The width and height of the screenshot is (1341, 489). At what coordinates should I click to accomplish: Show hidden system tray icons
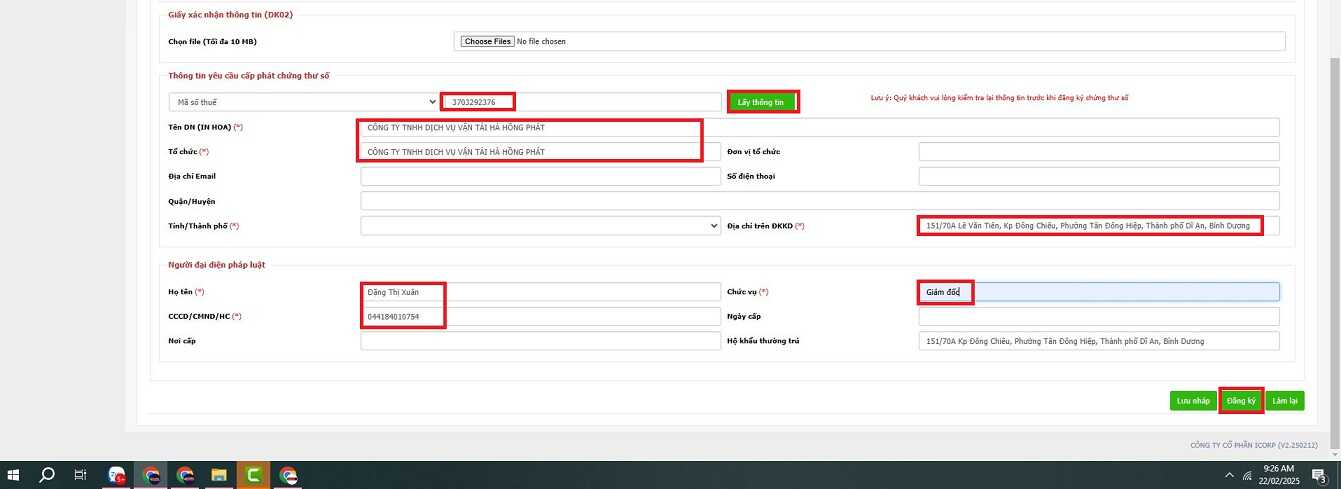coord(1228,476)
